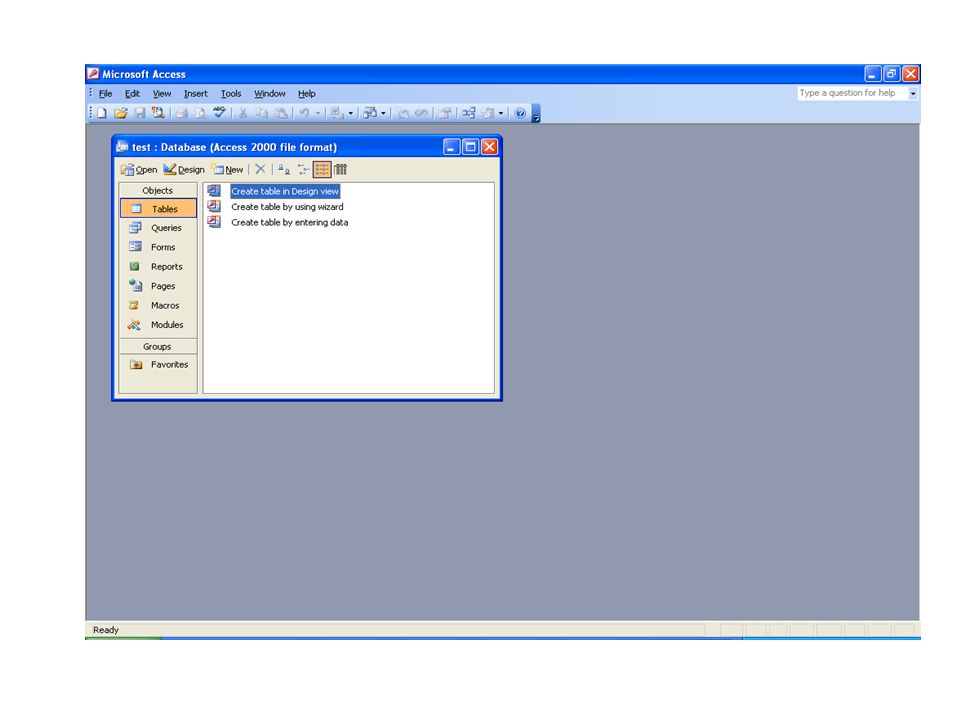Expand the OfficeLinks dropdown arrow

click(351, 113)
